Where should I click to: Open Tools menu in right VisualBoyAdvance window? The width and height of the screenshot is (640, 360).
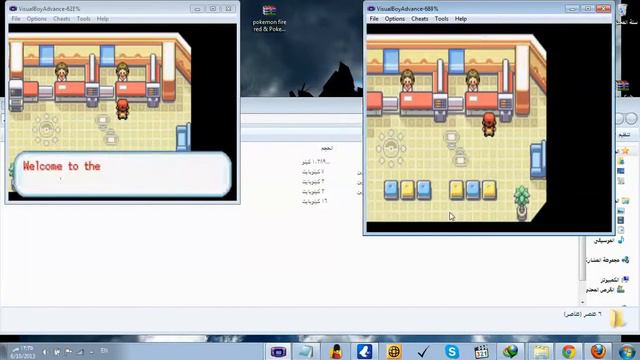[442, 19]
